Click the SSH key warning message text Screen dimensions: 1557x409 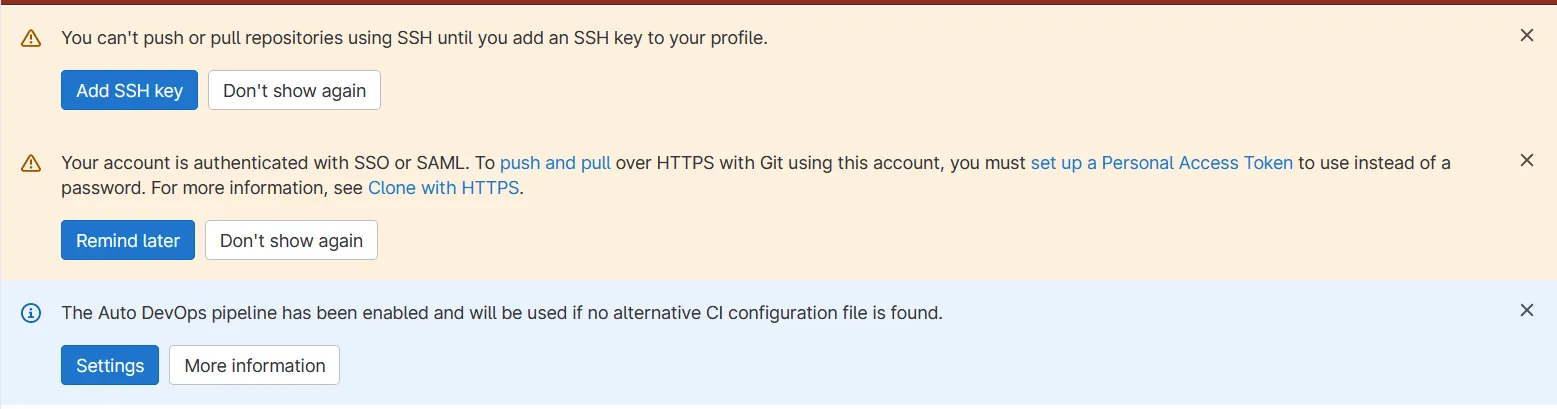[414, 38]
